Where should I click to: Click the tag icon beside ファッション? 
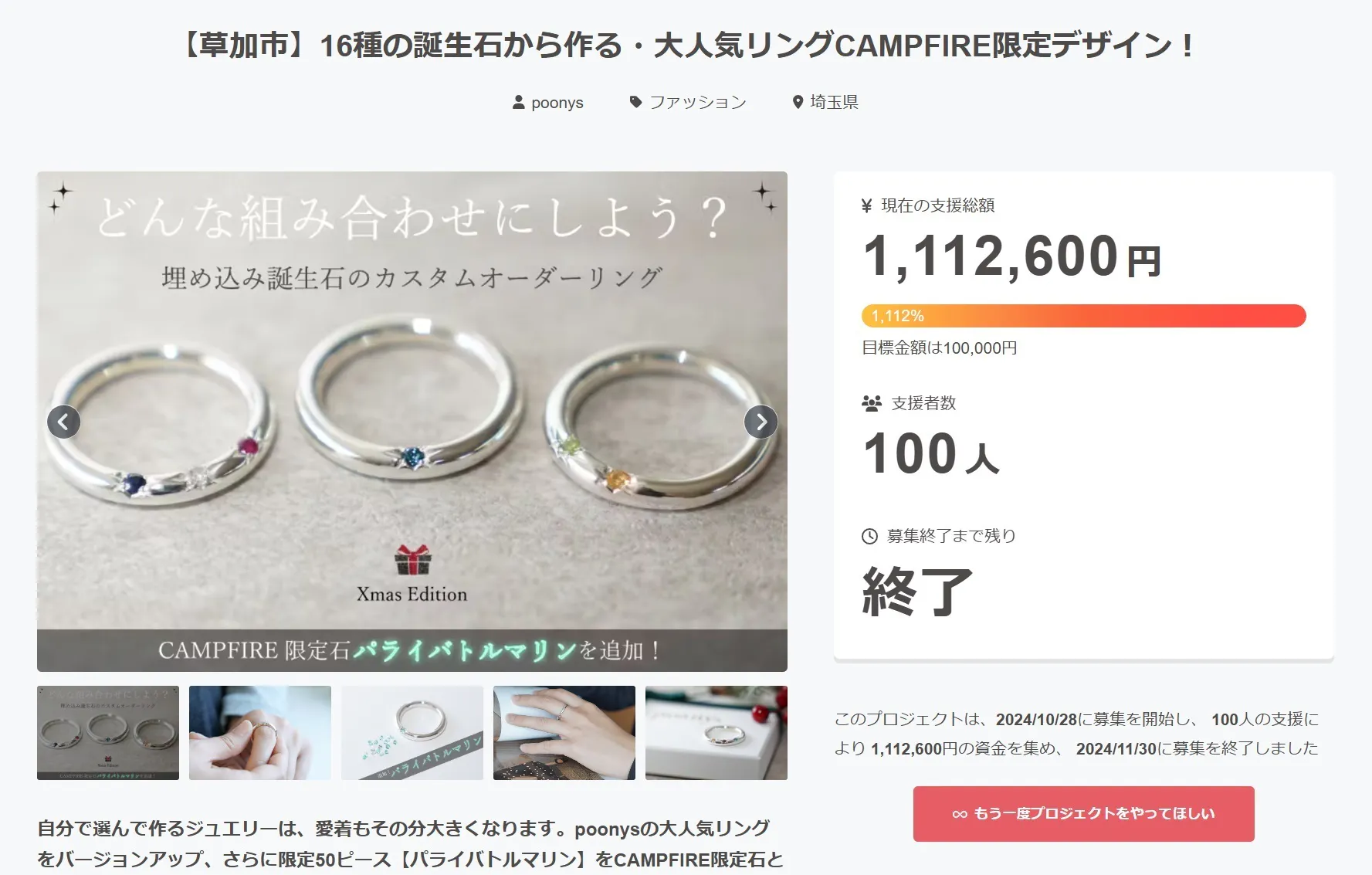tap(635, 102)
